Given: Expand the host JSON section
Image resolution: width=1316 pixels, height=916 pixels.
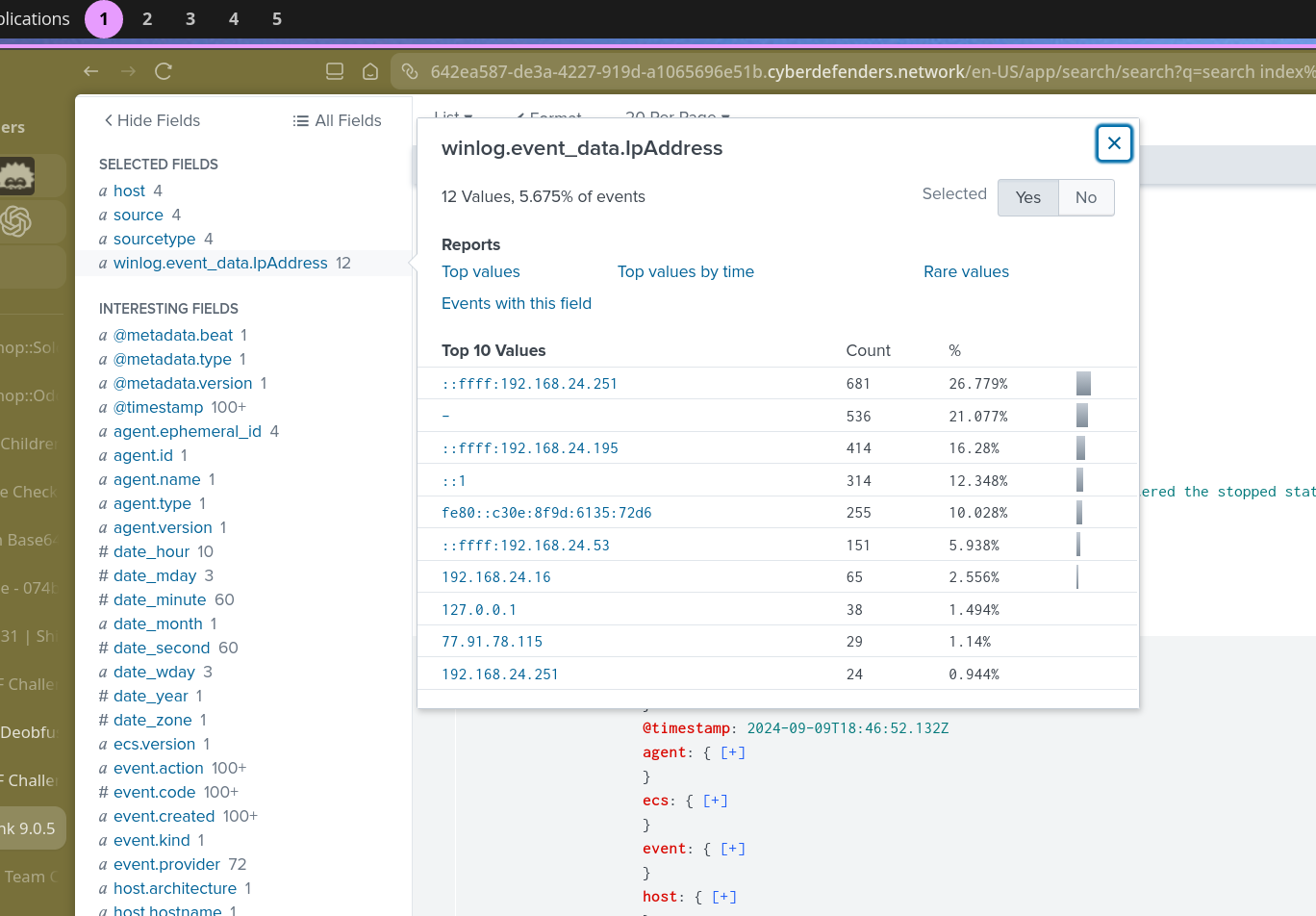Looking at the screenshot, I should click(724, 897).
